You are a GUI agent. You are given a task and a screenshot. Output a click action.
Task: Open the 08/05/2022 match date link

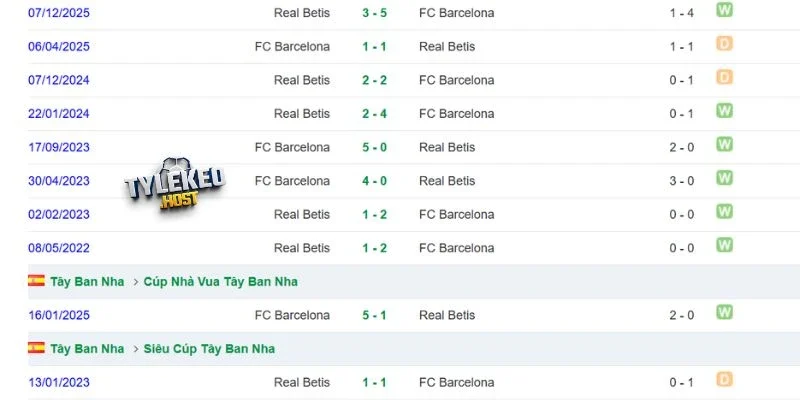(59, 248)
